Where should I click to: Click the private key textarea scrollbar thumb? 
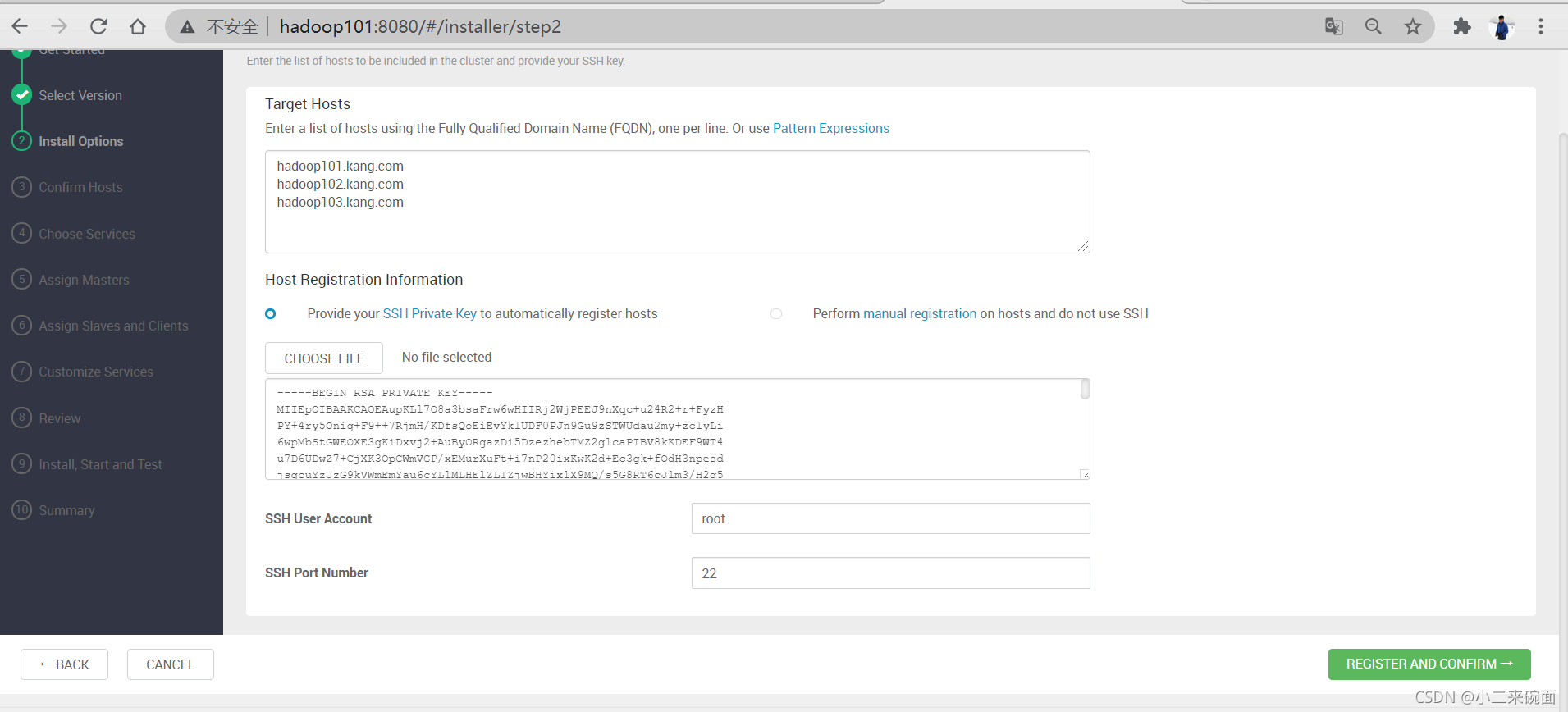(1085, 389)
